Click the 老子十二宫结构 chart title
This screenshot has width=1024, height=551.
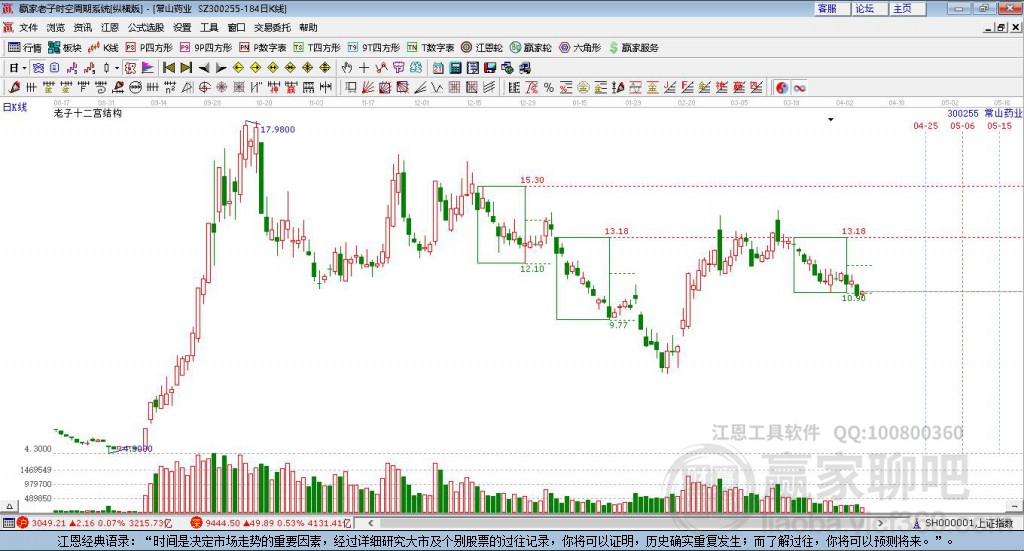pos(88,114)
